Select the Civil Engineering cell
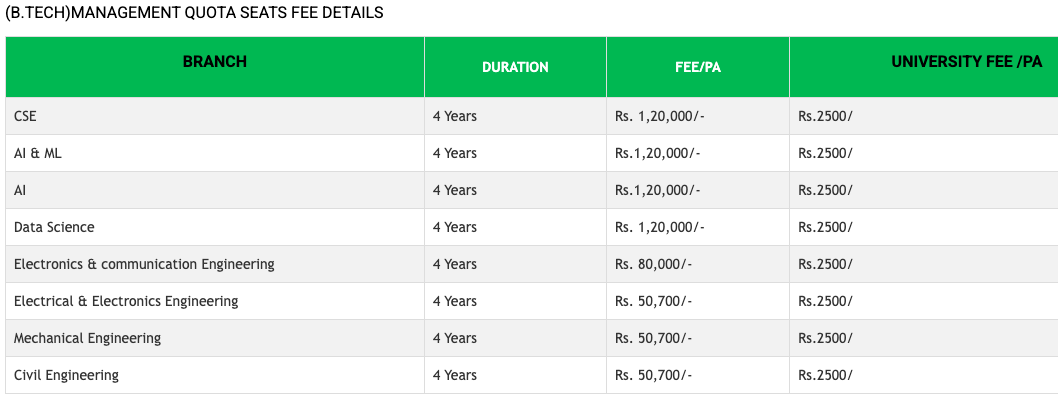 click(x=215, y=375)
